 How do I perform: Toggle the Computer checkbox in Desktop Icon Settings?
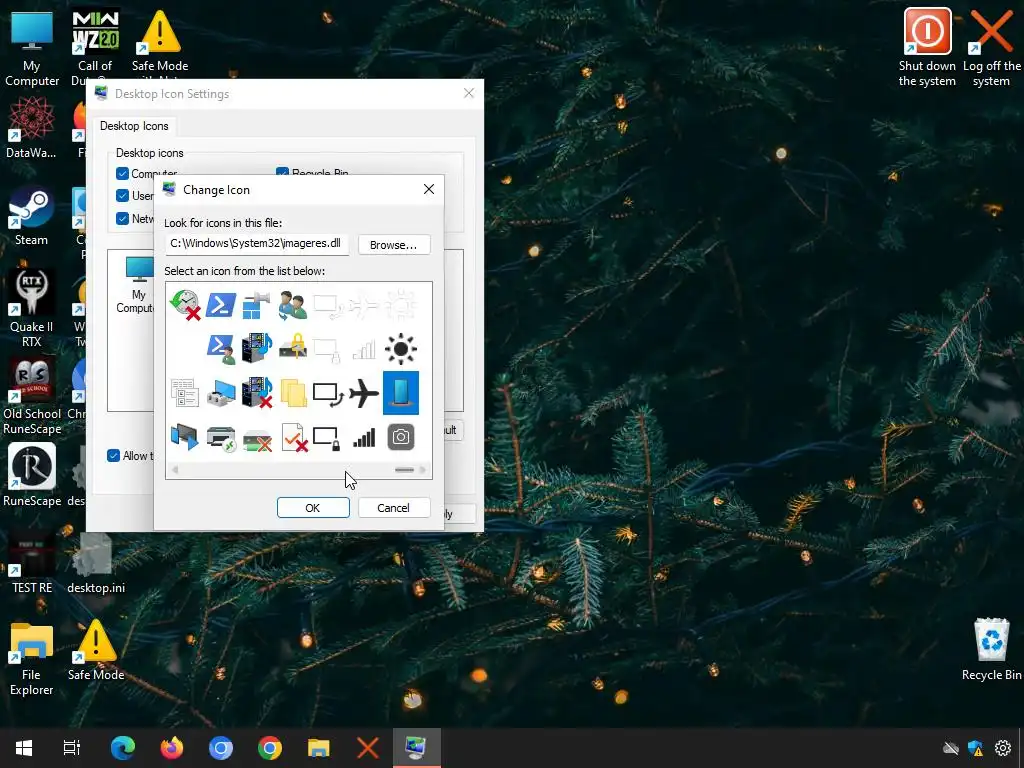(x=122, y=174)
